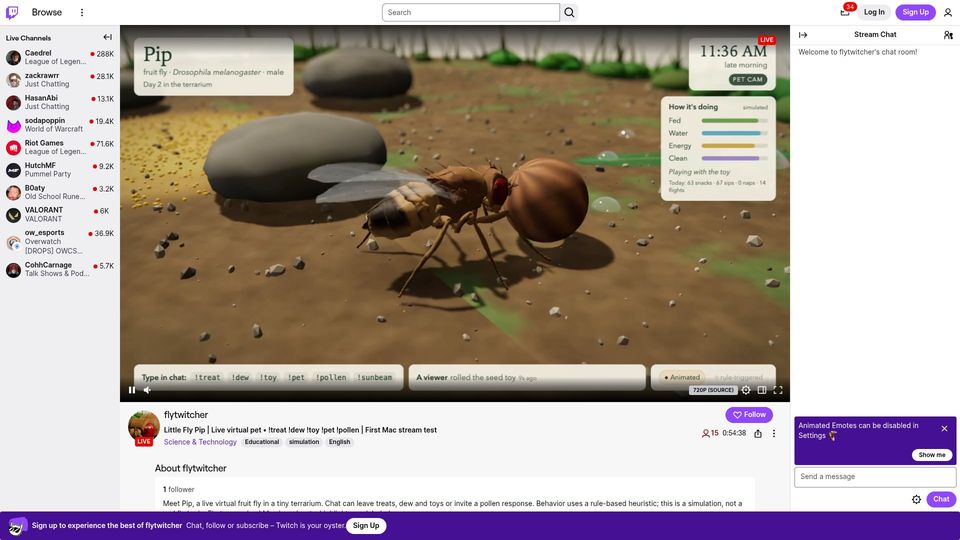This screenshot has height=540, width=960.
Task: Open HutchMF's channel in sidebar
Action: tap(60, 170)
